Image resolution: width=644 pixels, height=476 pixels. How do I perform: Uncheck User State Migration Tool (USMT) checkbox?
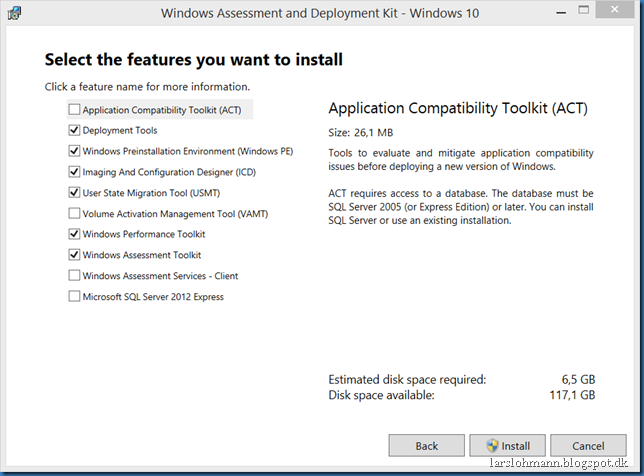(x=74, y=193)
